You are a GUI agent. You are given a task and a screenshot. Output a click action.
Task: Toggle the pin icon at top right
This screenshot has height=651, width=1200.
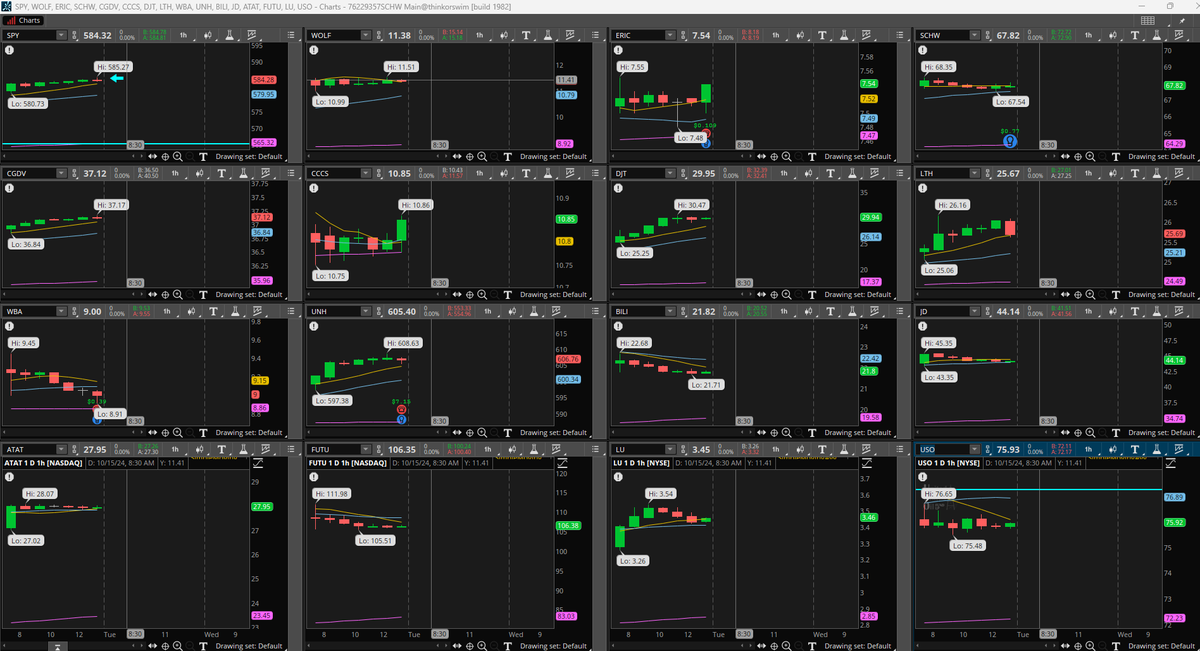click(1182, 21)
